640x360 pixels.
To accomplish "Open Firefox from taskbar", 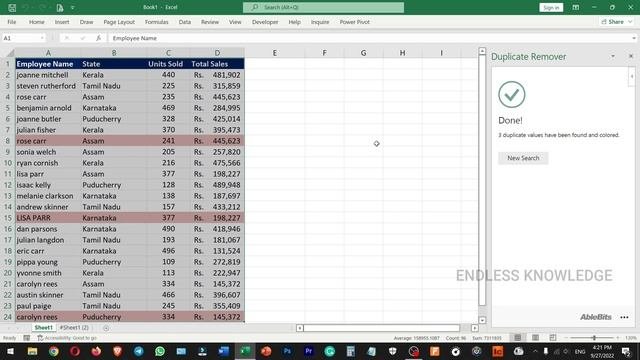I will coord(96,351).
